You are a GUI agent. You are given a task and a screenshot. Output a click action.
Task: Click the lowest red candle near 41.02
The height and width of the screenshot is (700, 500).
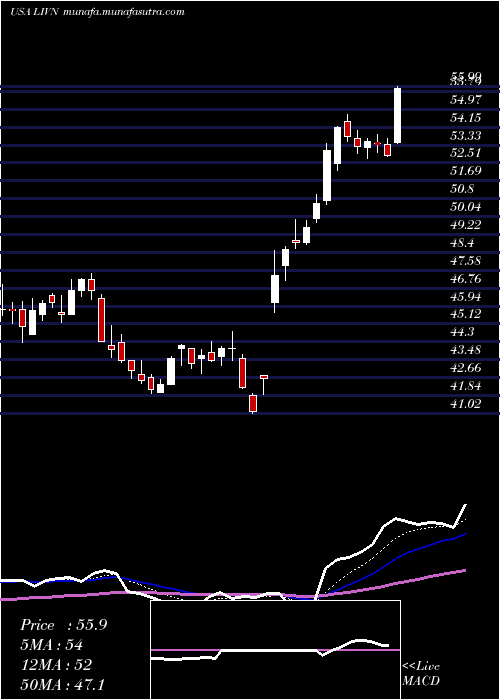[x=253, y=404]
